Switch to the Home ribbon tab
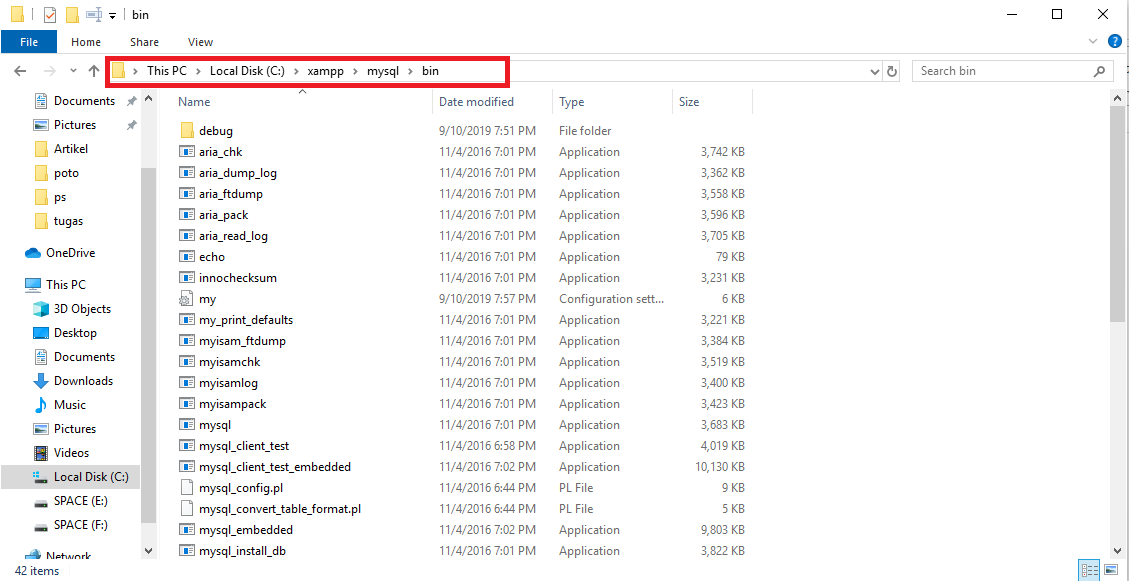 click(x=86, y=42)
